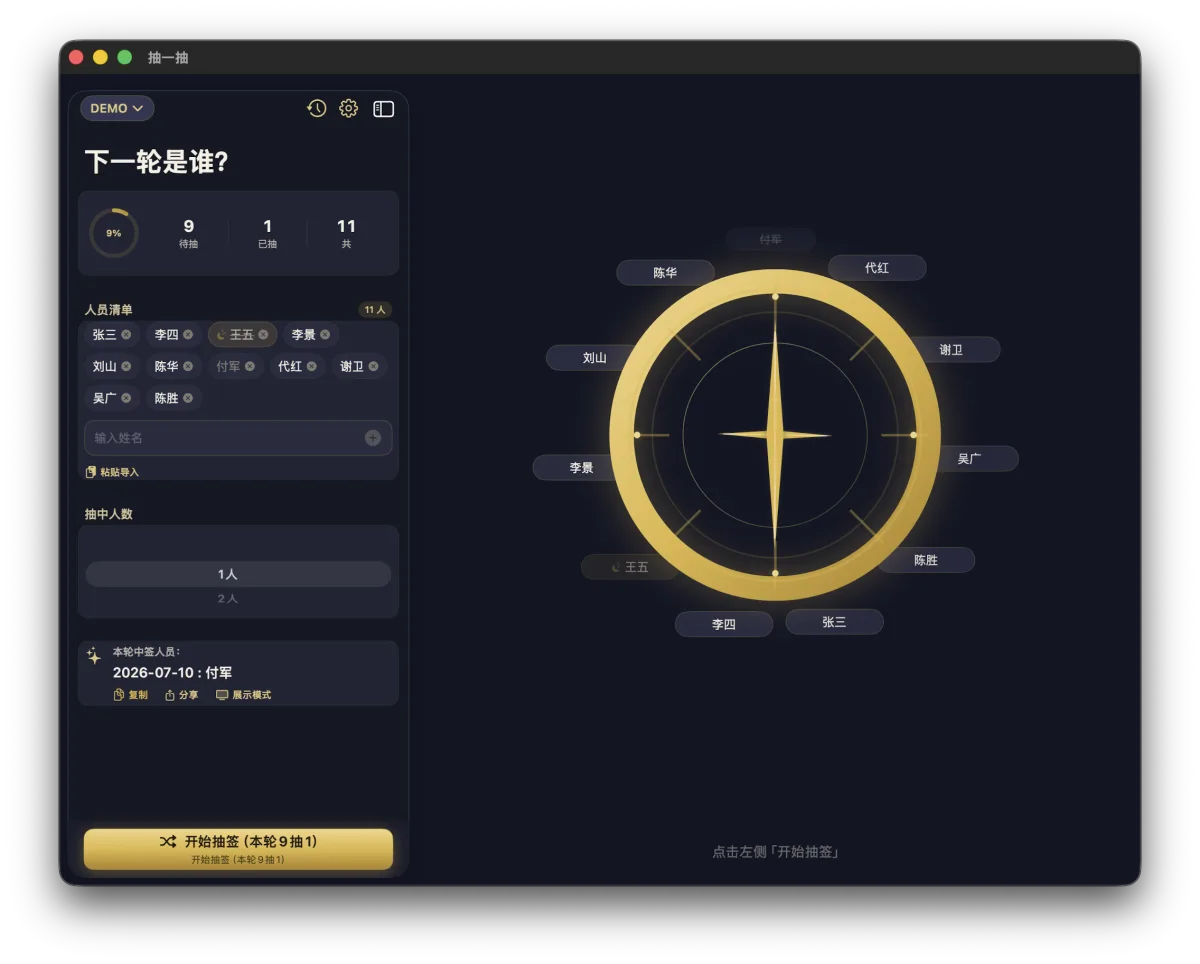Click the 已抽 count of 1
This screenshot has width=1200, height=964.
[x=267, y=233]
